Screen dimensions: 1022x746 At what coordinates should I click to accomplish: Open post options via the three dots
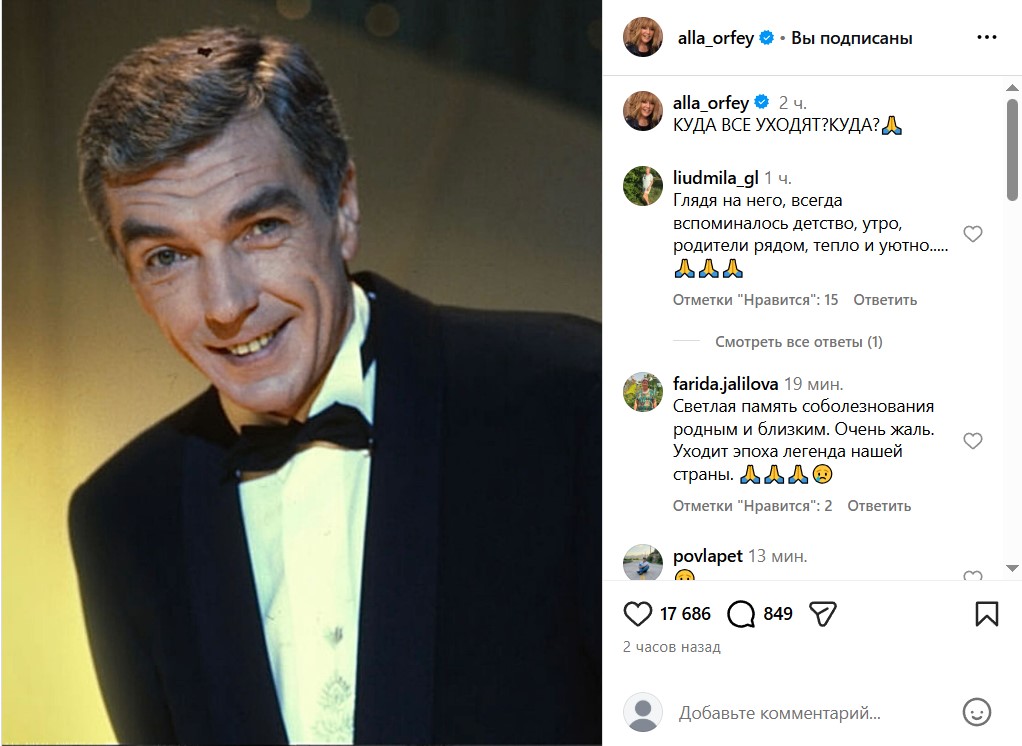point(988,37)
